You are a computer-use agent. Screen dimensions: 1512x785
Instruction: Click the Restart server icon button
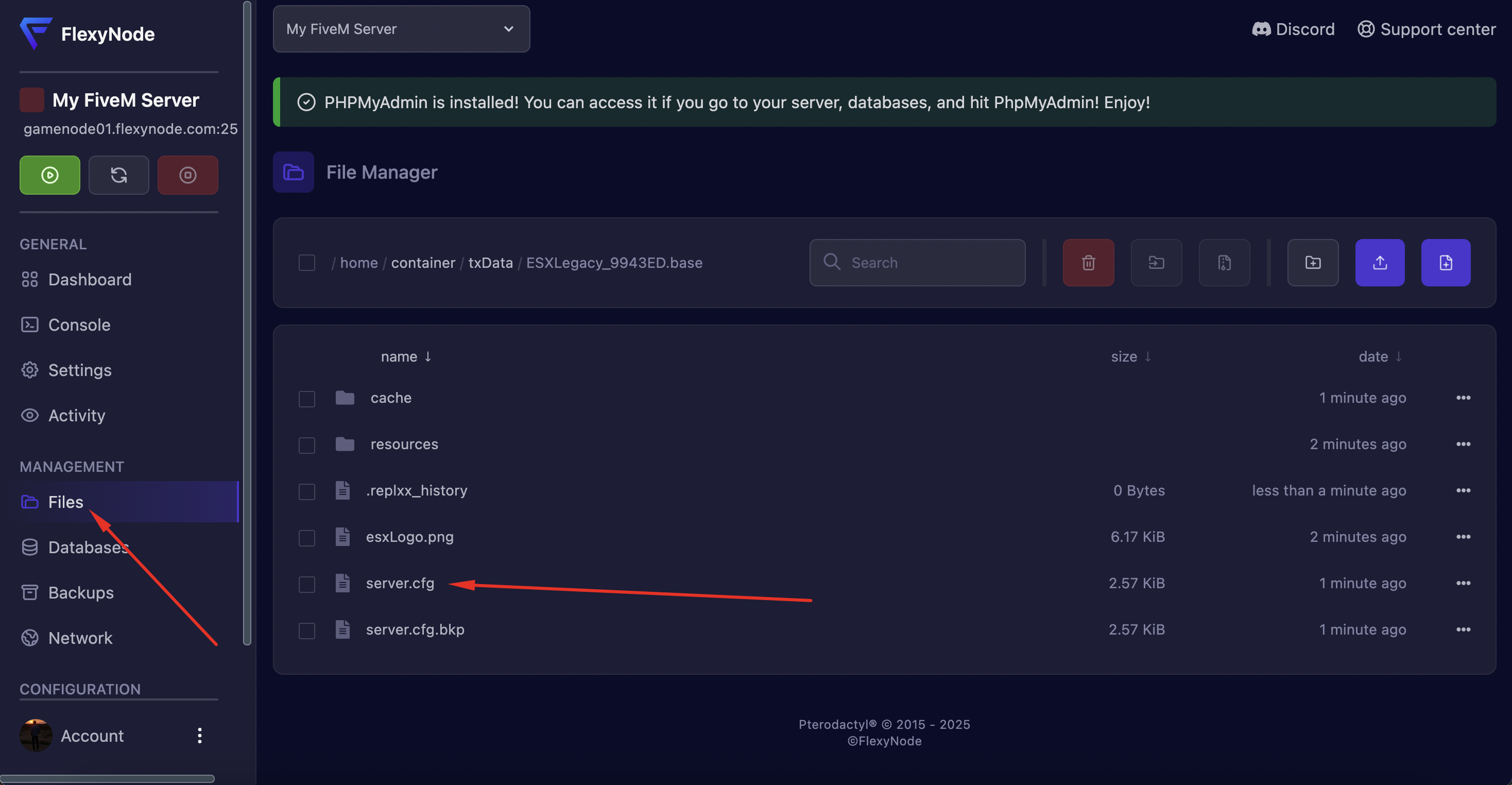tap(118, 175)
